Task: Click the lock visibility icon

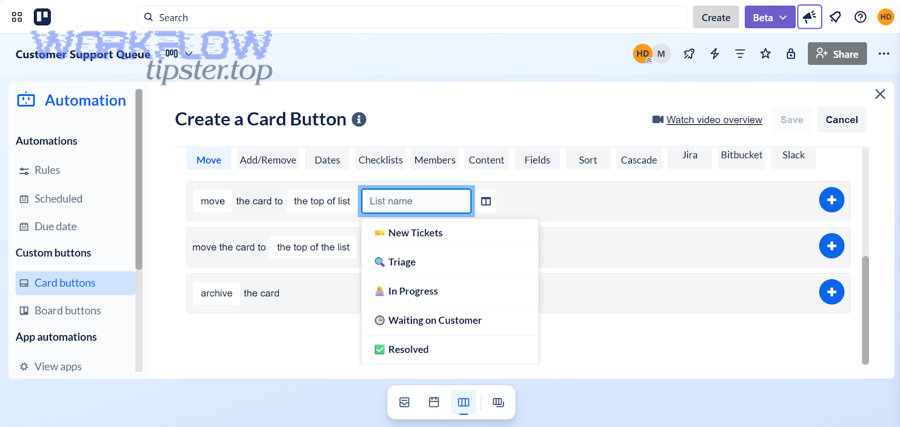Action: coord(791,53)
